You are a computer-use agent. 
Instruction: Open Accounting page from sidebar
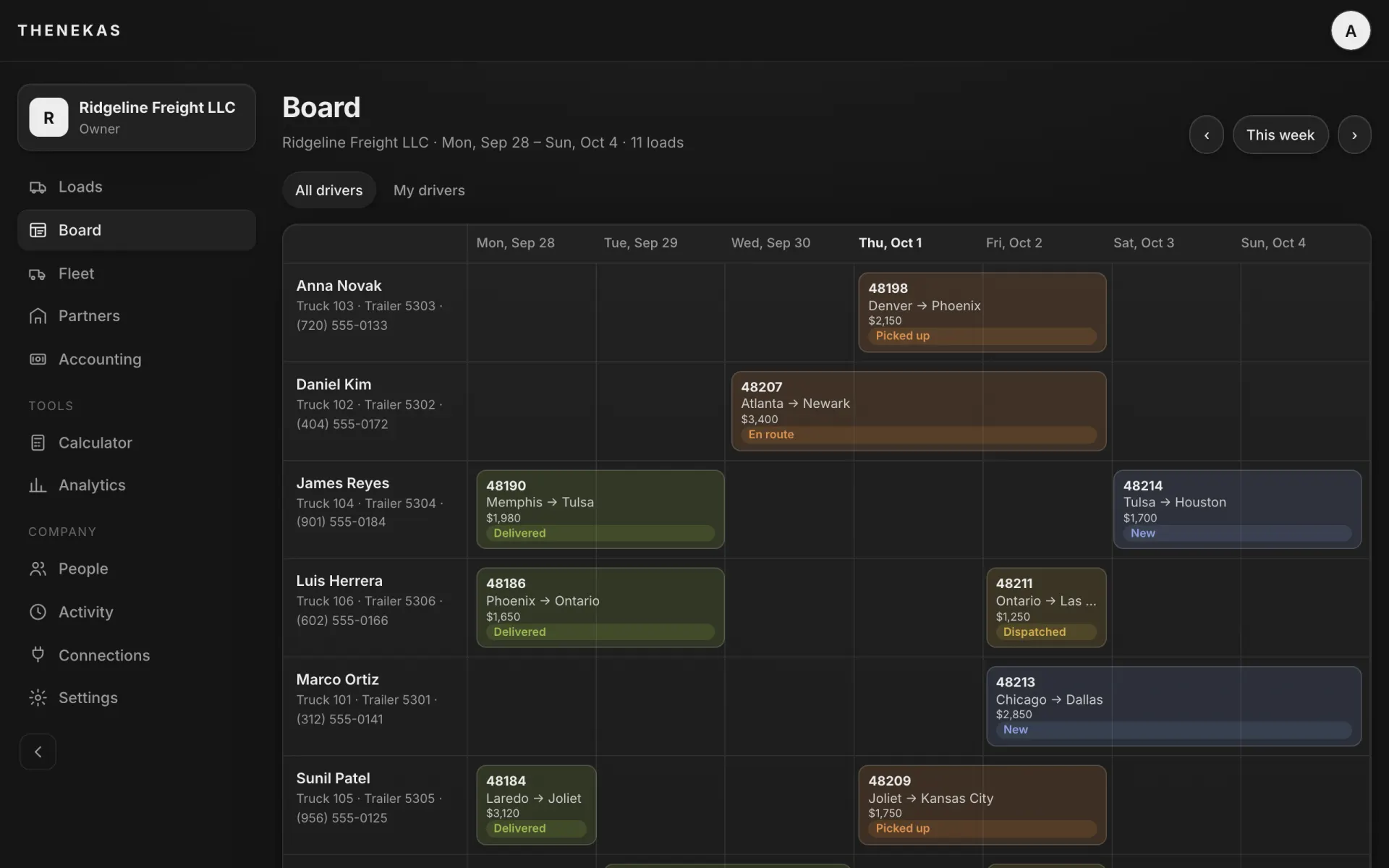click(x=137, y=359)
